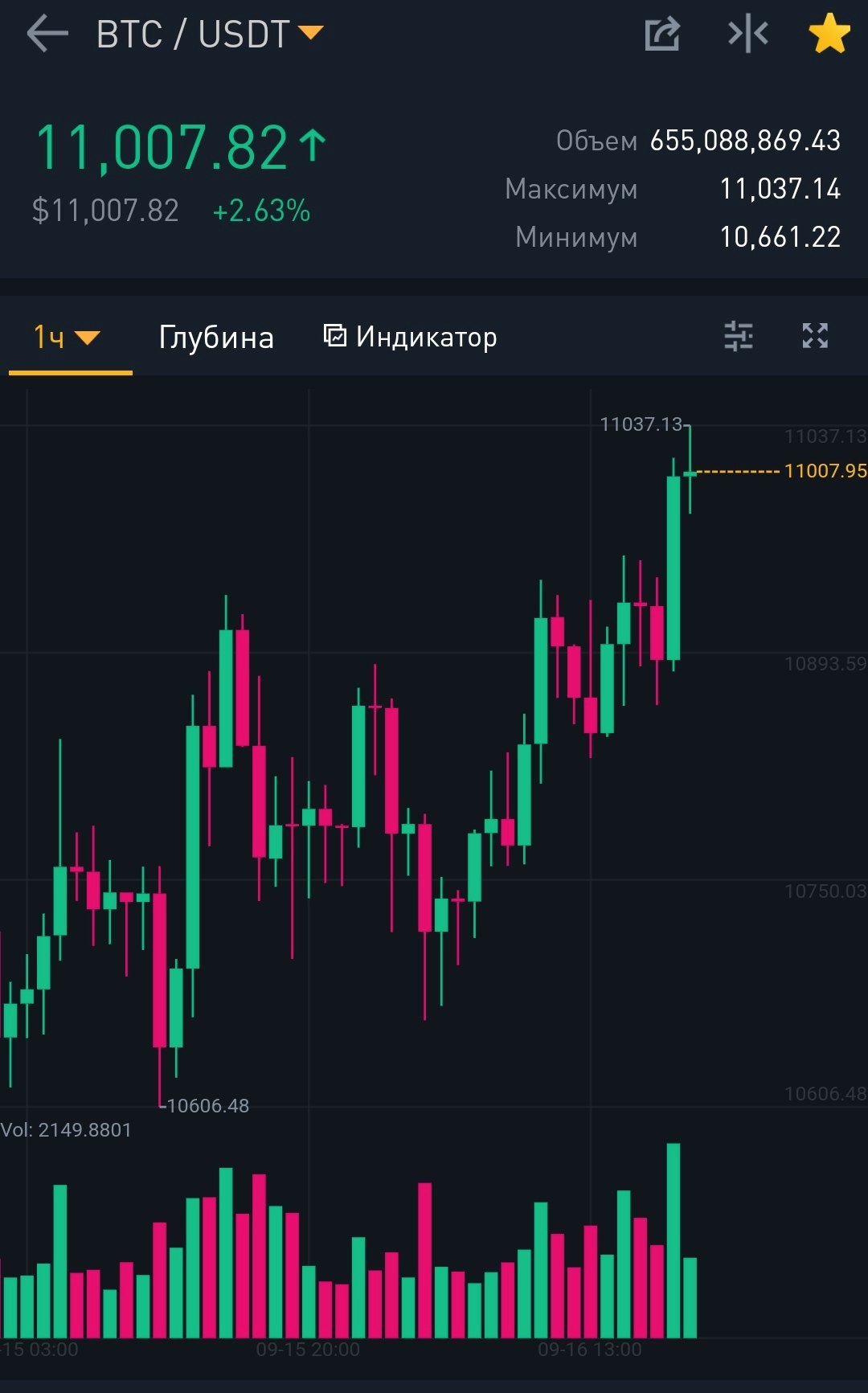Switch to the Глубина tab
The image size is (868, 1393).
click(x=216, y=337)
